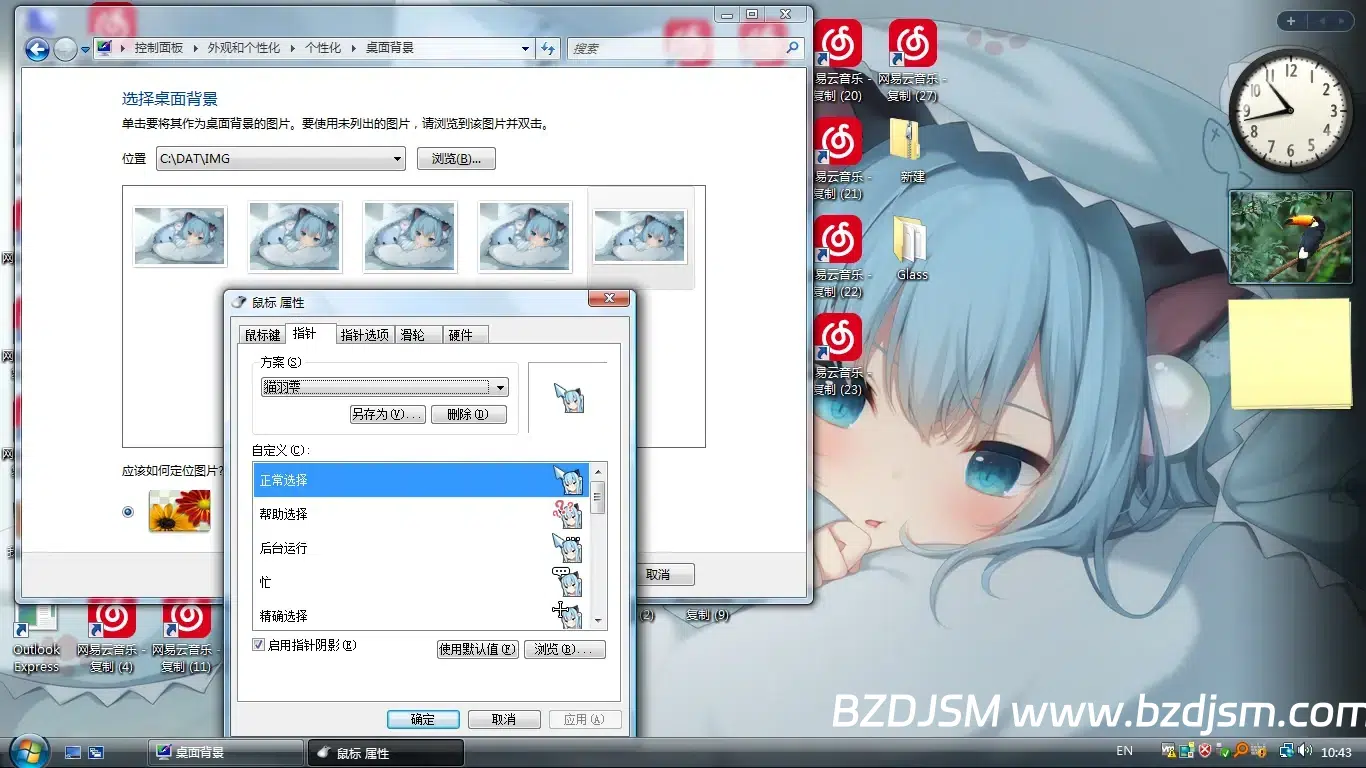Image resolution: width=1366 pixels, height=768 pixels.
Task: Select the 网易云音乐 - 复制 (11) desktop icon
Action: point(186,636)
